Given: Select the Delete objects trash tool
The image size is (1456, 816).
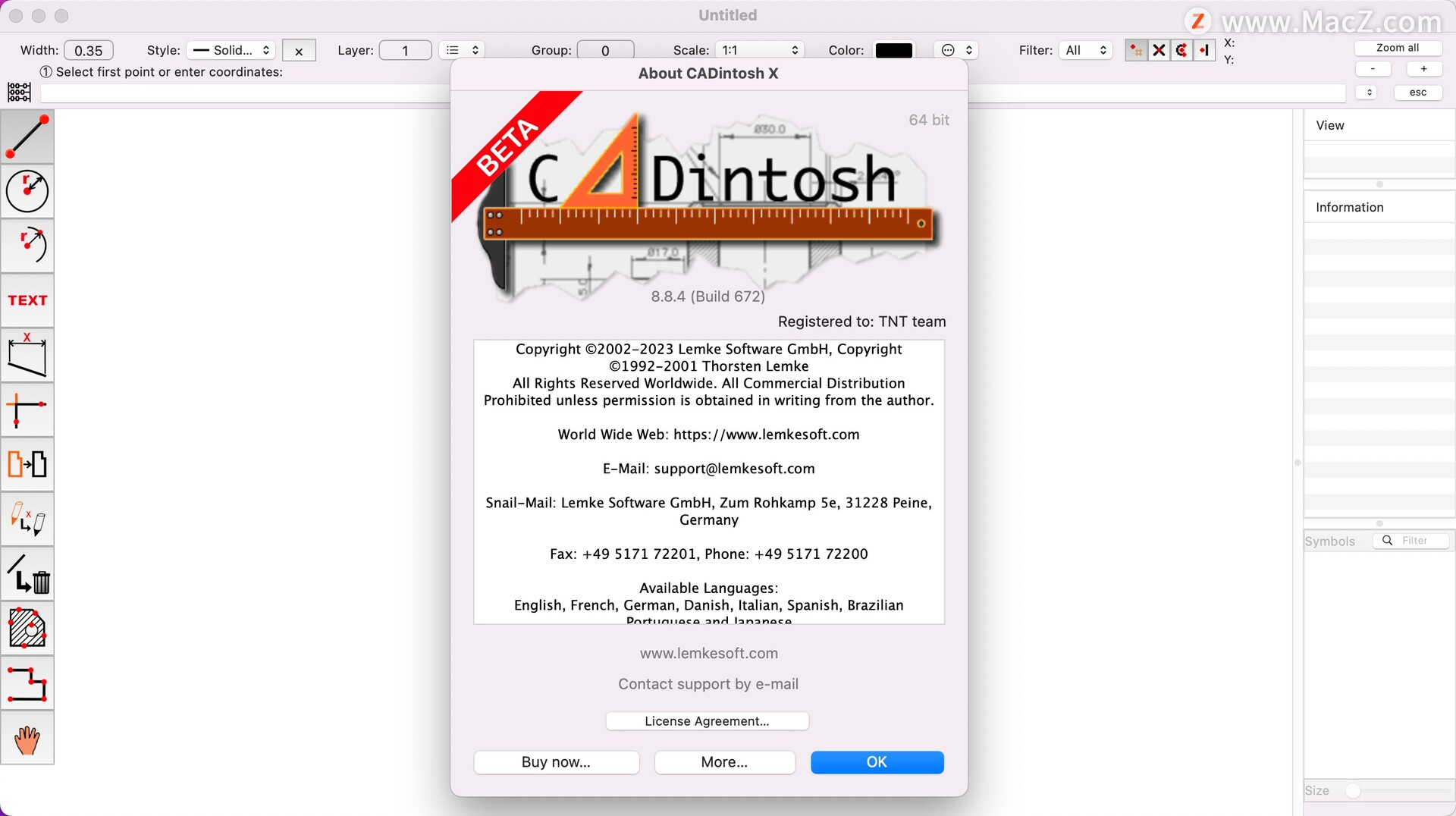Looking at the screenshot, I should tap(27, 574).
